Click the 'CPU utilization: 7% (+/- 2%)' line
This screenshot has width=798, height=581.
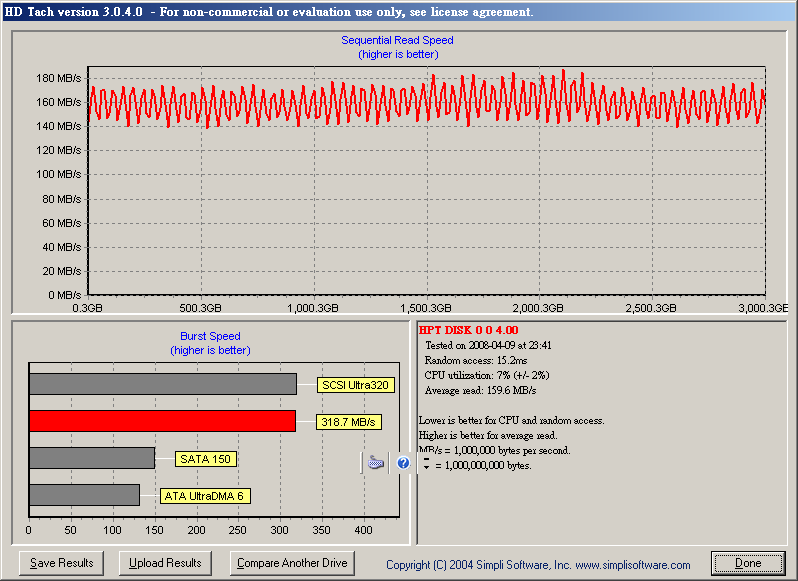click(x=487, y=375)
